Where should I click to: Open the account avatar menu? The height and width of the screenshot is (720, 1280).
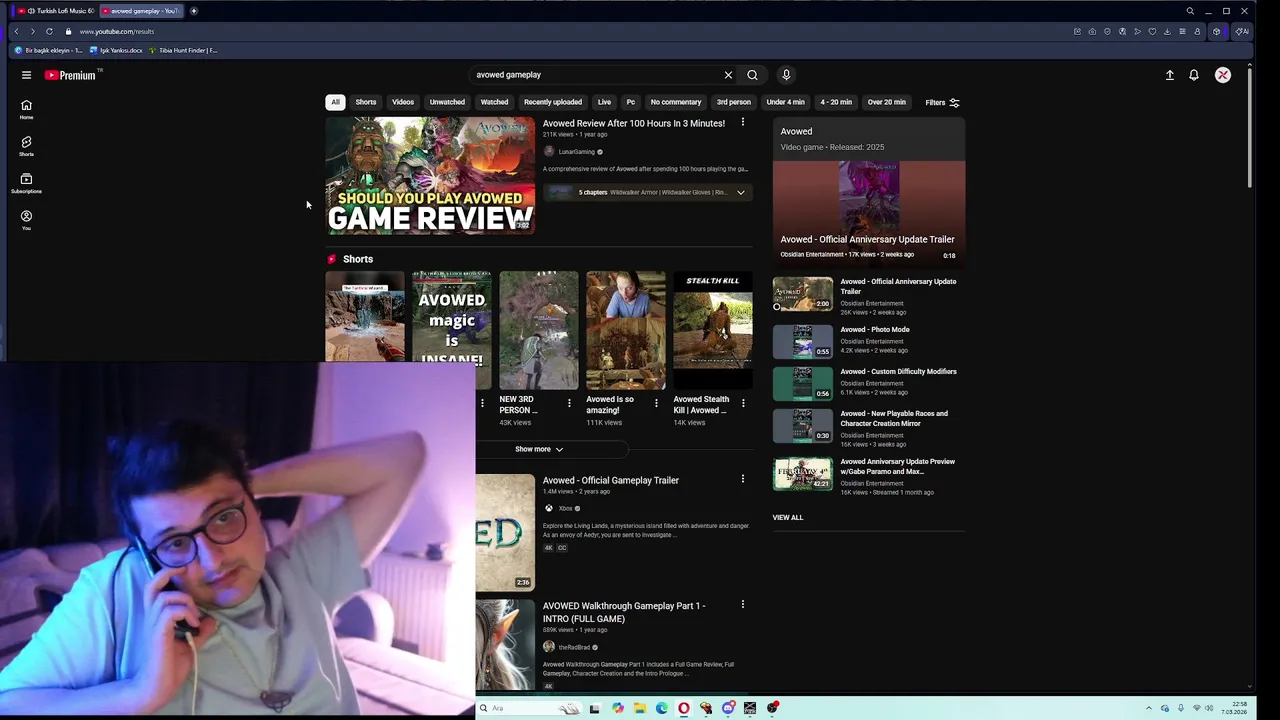(x=1222, y=75)
